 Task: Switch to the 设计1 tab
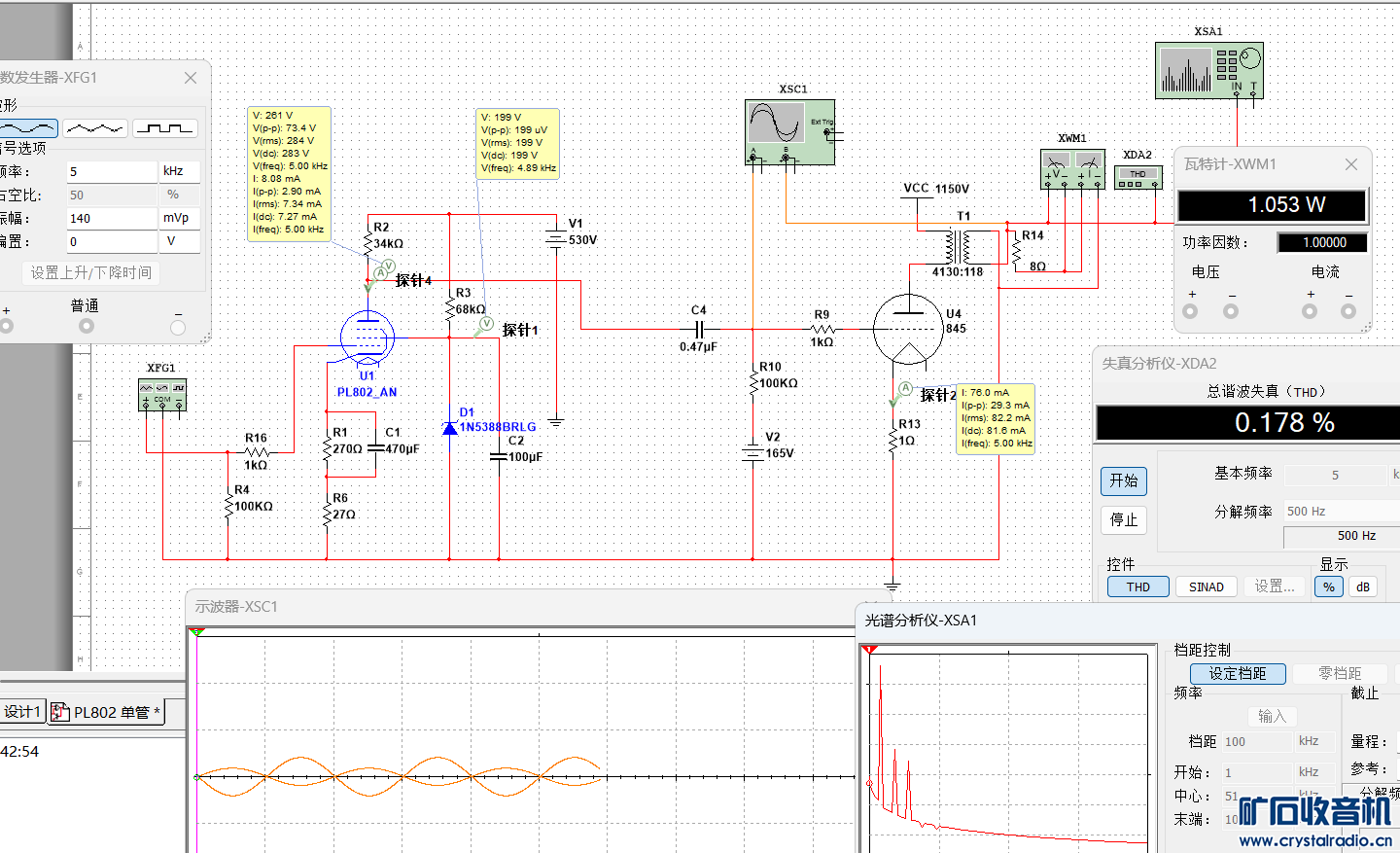(x=21, y=712)
